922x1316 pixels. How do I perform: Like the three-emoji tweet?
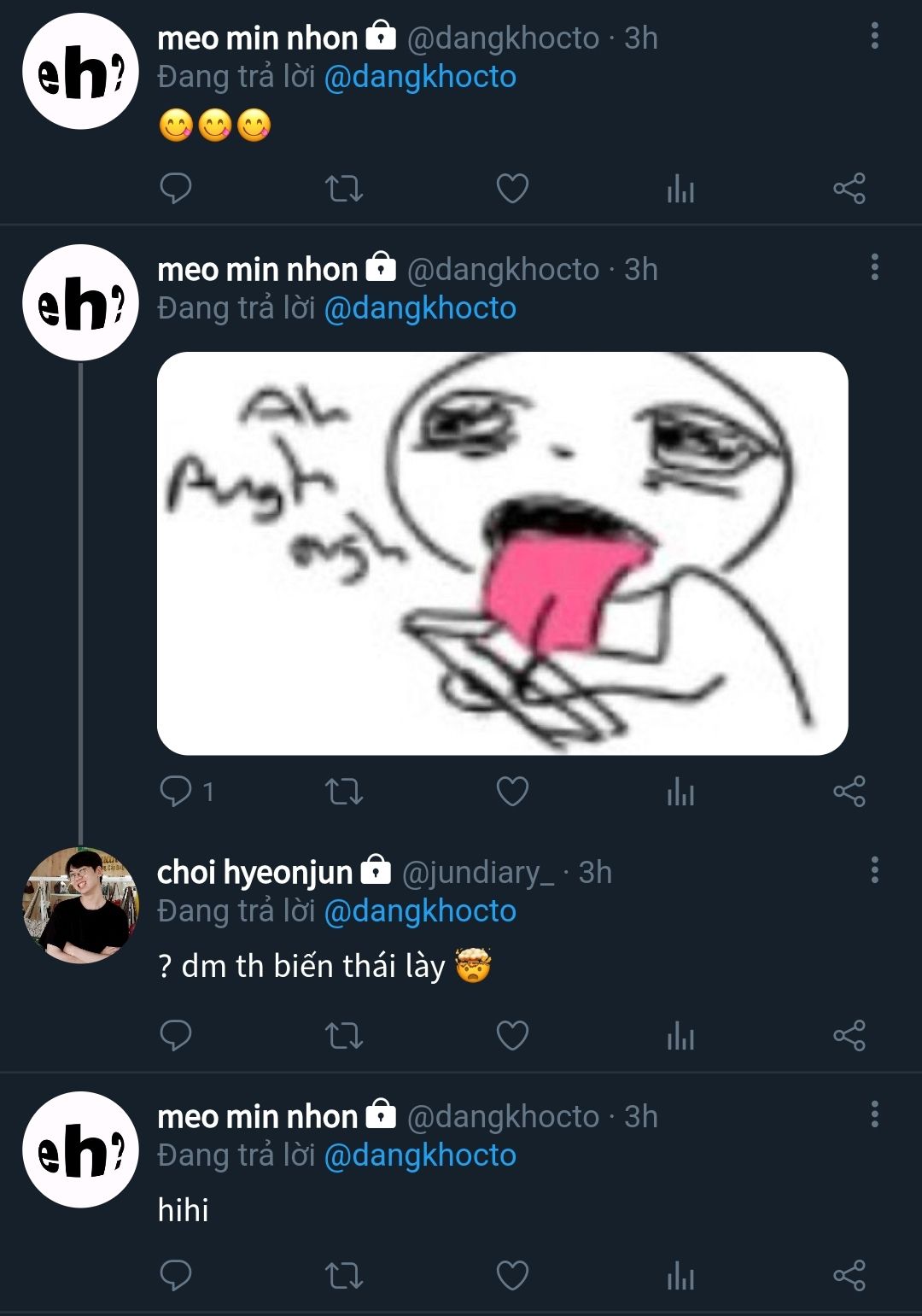tap(512, 188)
